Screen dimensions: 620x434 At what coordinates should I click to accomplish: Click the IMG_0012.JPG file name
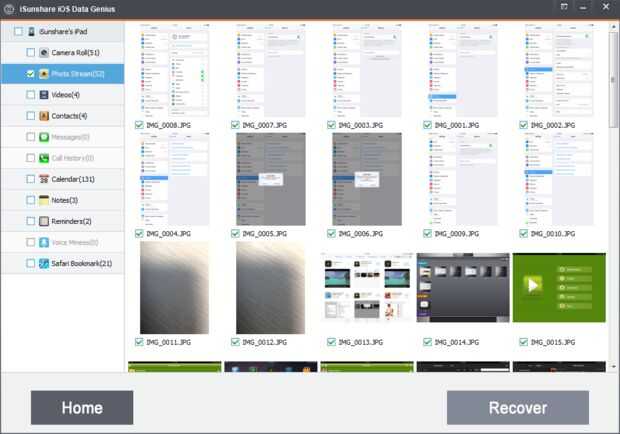(265, 342)
